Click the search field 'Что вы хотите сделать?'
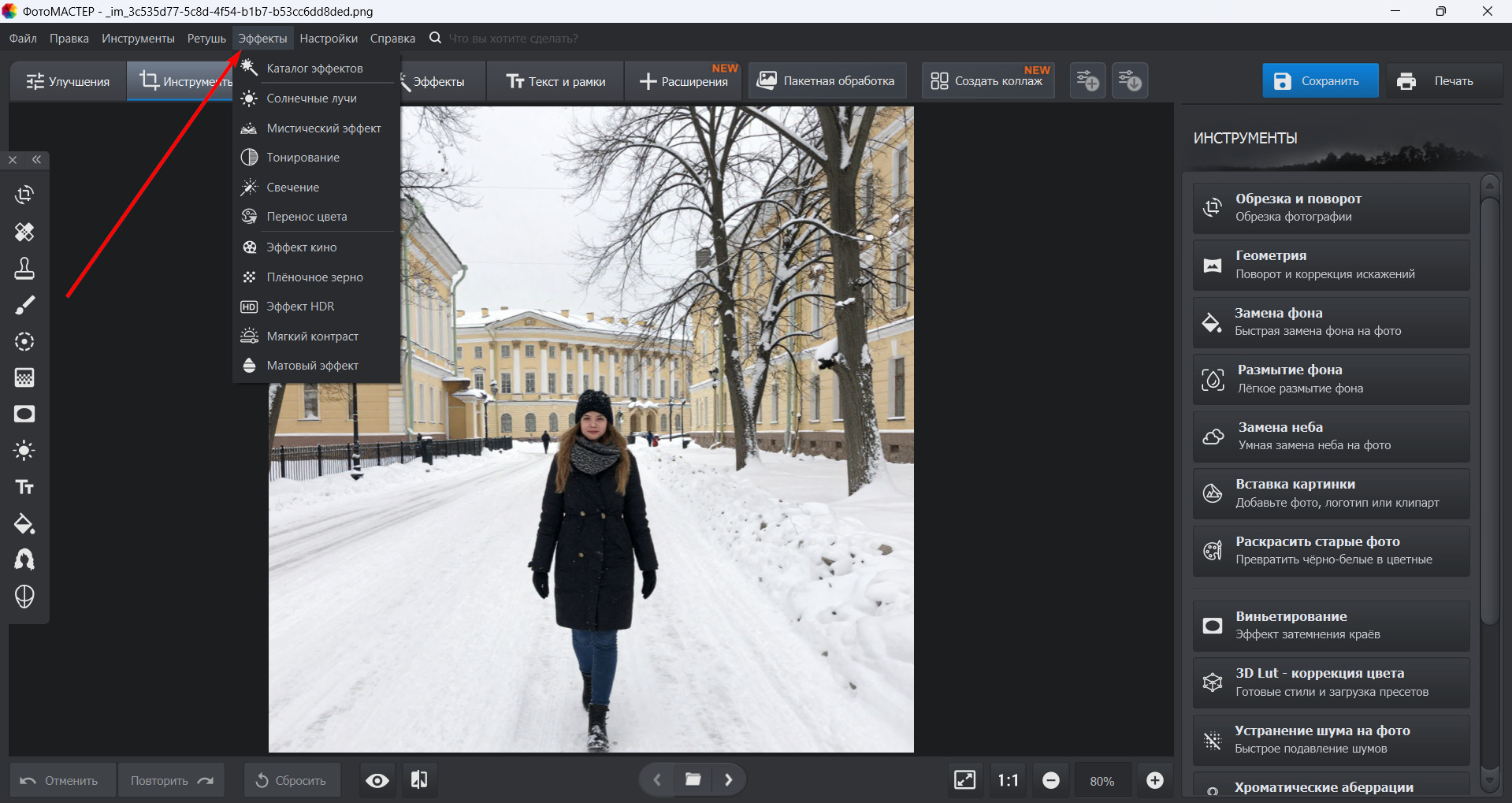This screenshot has width=1512, height=803. click(x=513, y=39)
